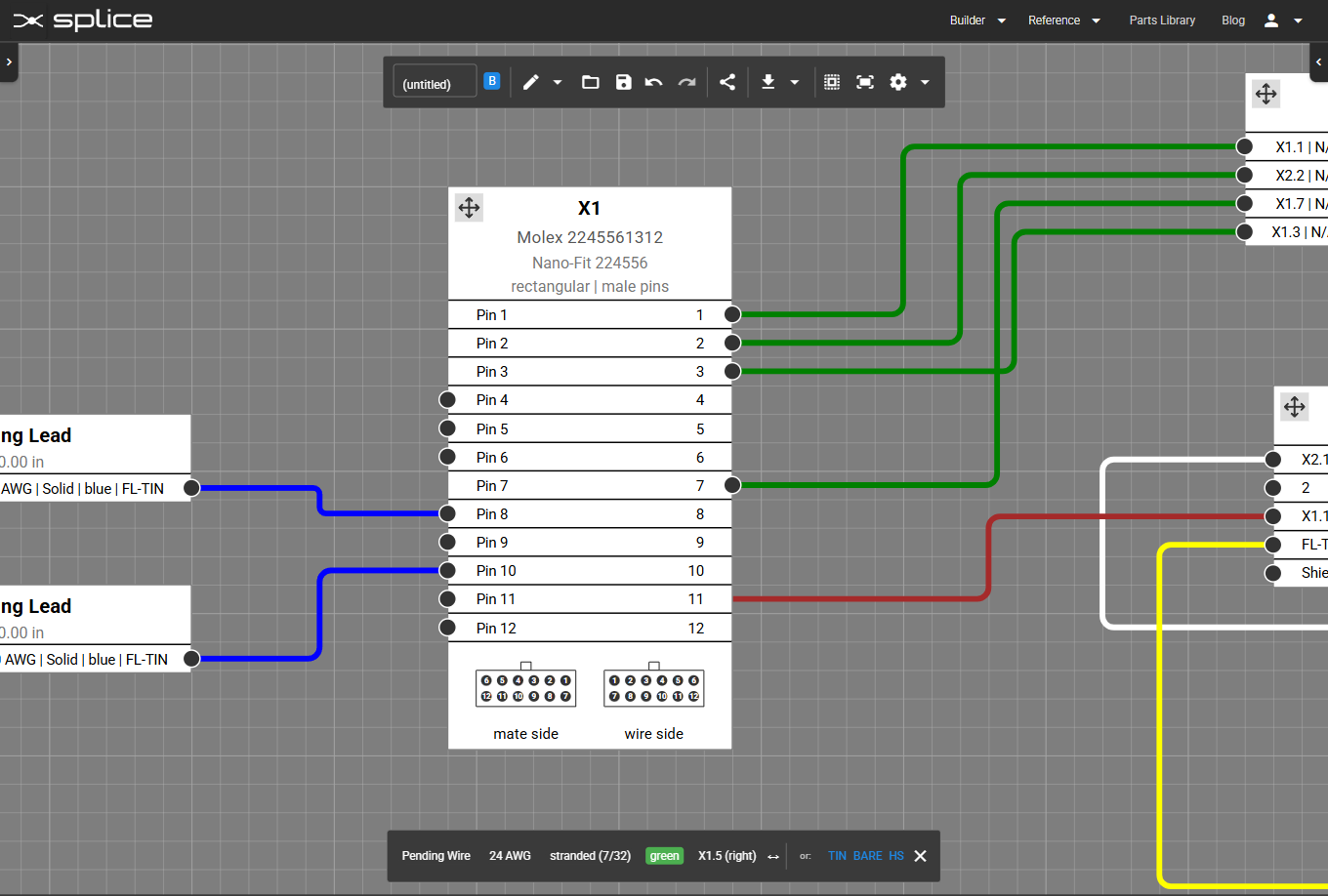1328x896 pixels.
Task: Click the share icon in toolbar
Action: pos(727,82)
